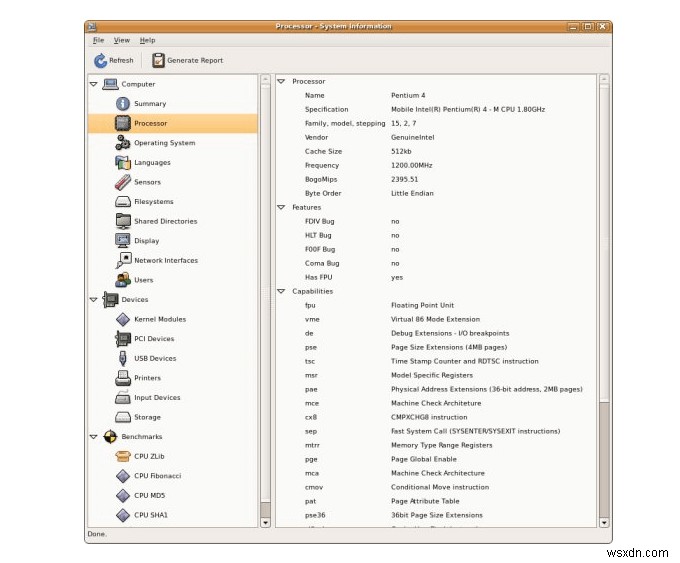Image resolution: width=680 pixels, height=563 pixels.
Task: Click the Refresh toolbar icon
Action: coord(100,61)
